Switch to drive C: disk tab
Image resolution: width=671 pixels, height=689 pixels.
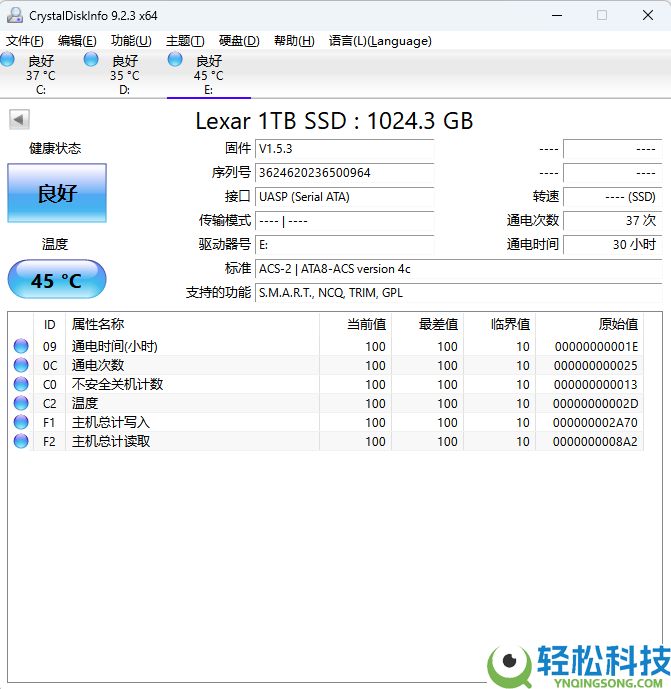(41, 74)
